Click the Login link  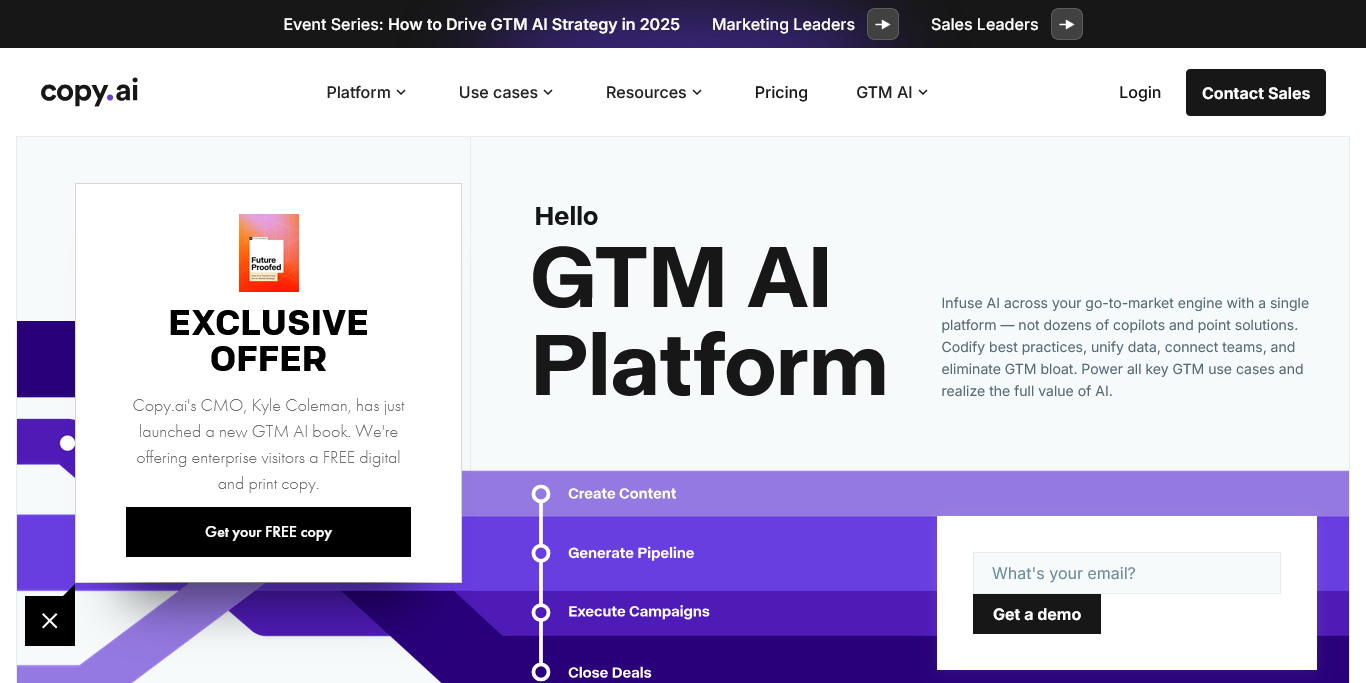pos(1140,92)
